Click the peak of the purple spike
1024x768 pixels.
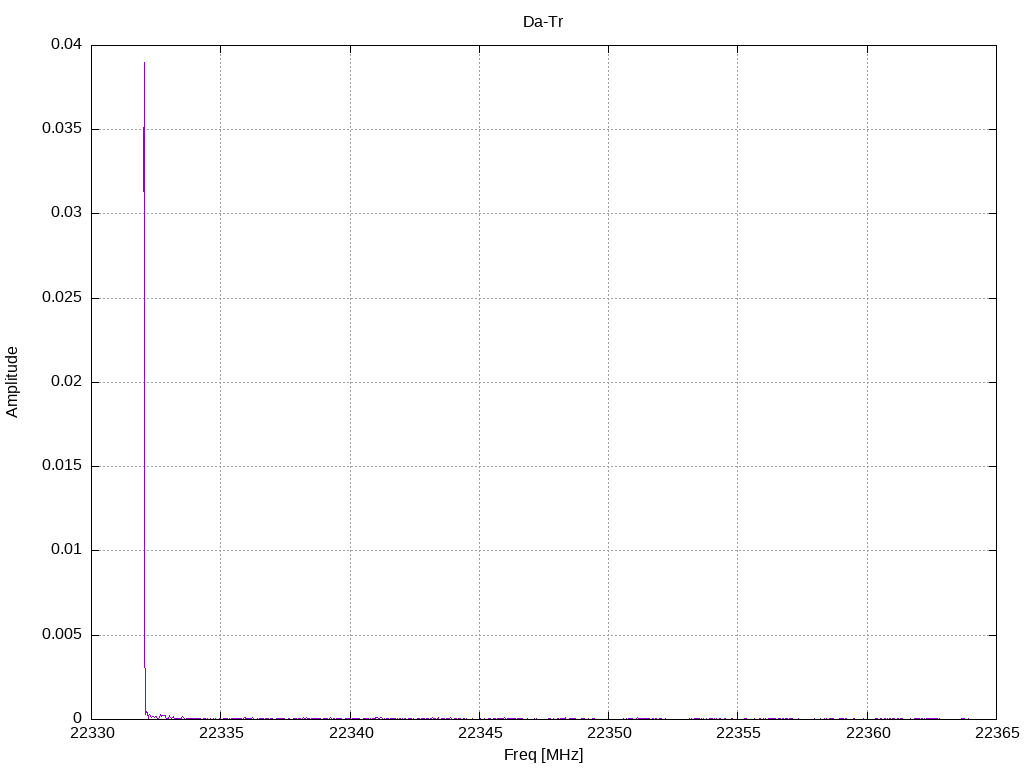[144, 63]
